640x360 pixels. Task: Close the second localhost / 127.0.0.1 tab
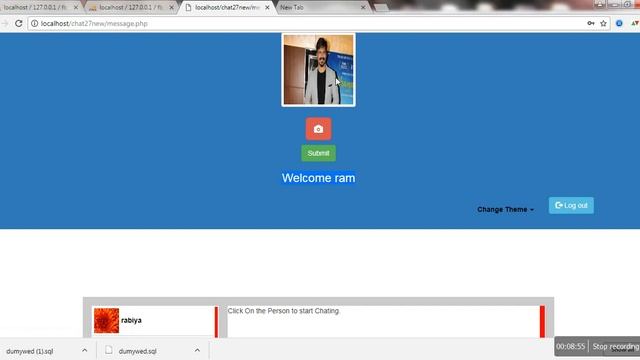tap(171, 7)
